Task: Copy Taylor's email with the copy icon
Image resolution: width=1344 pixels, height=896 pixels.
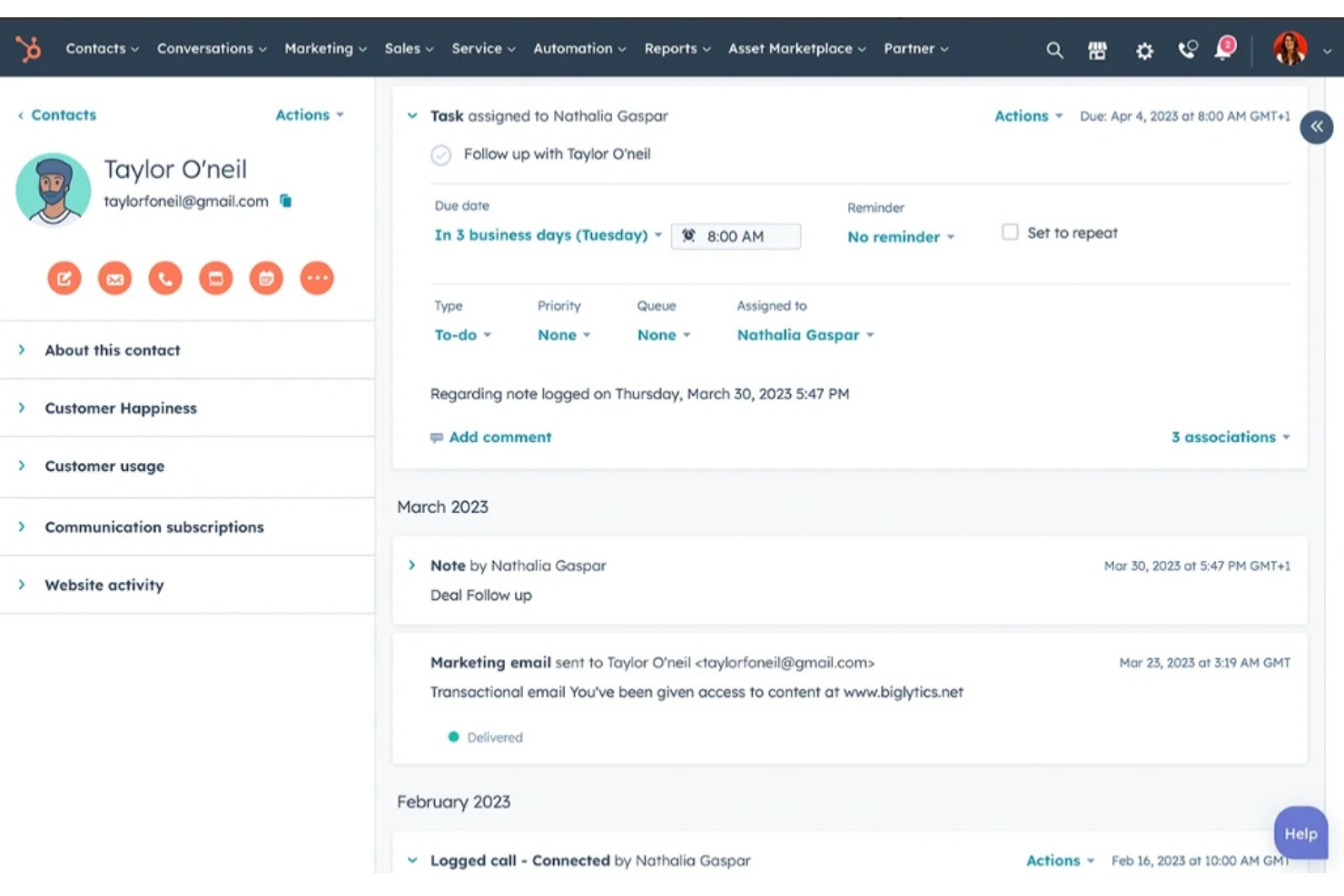Action: [285, 201]
